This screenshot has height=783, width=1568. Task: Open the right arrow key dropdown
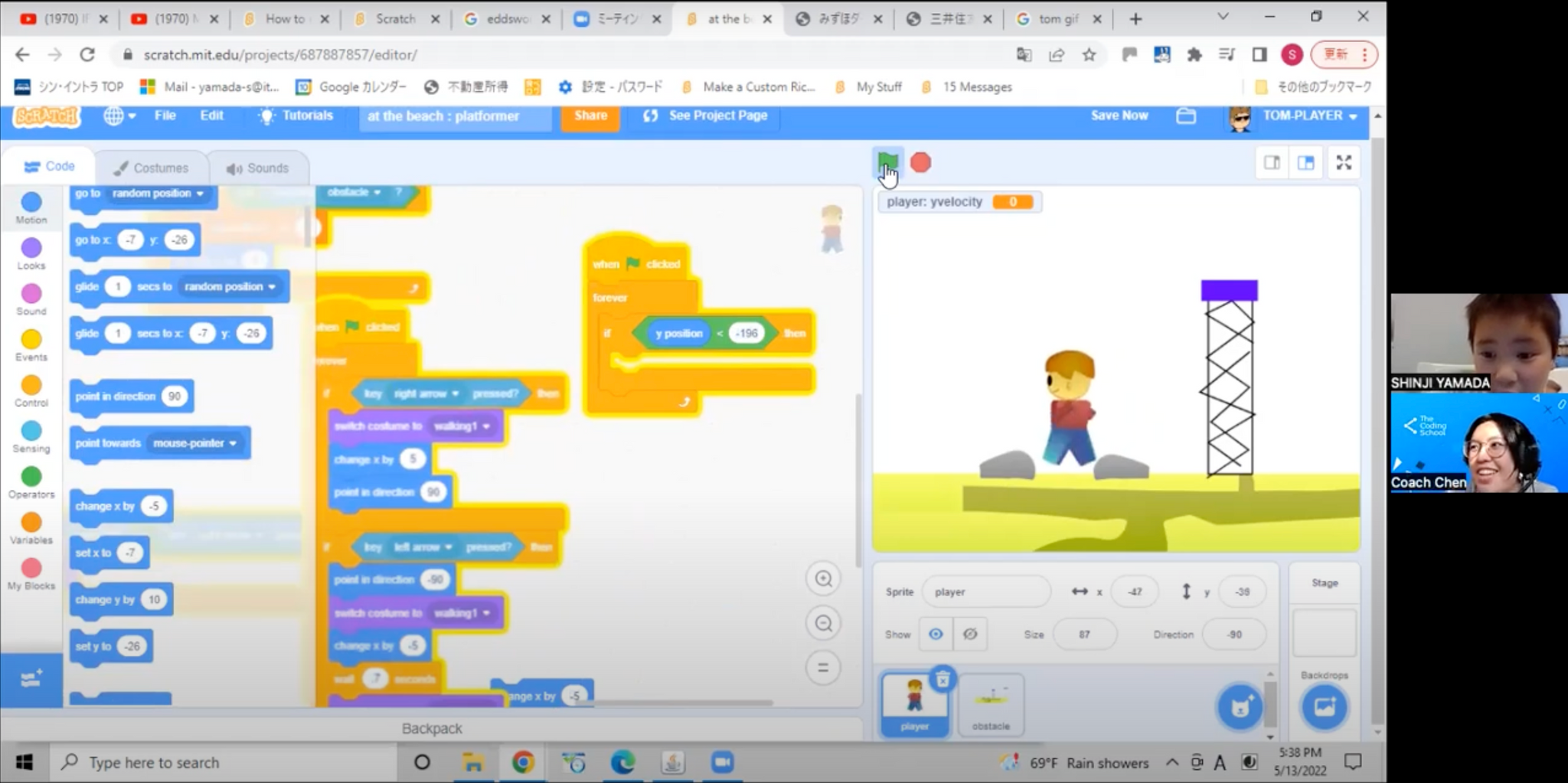454,393
